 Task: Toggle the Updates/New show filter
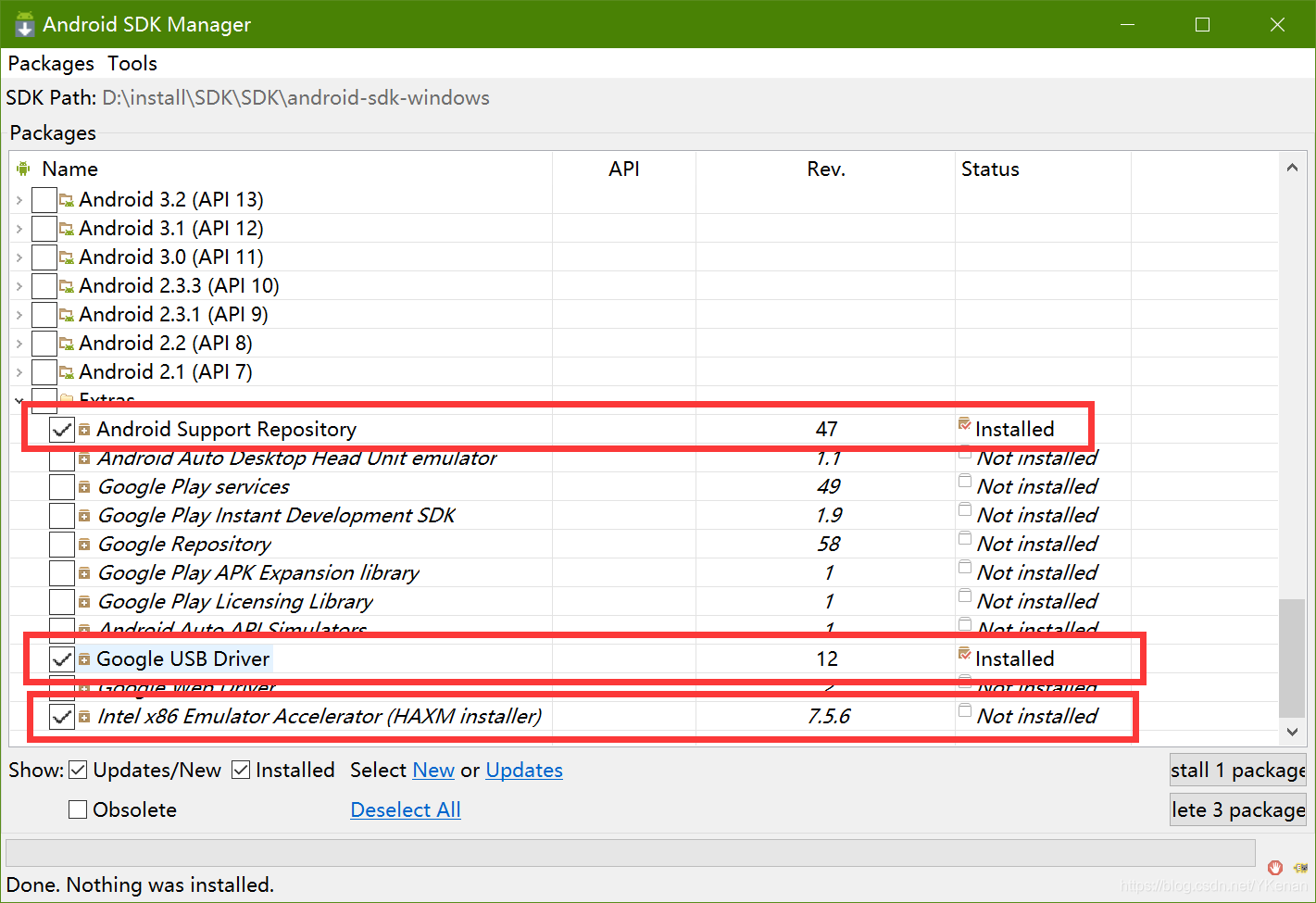click(x=79, y=771)
